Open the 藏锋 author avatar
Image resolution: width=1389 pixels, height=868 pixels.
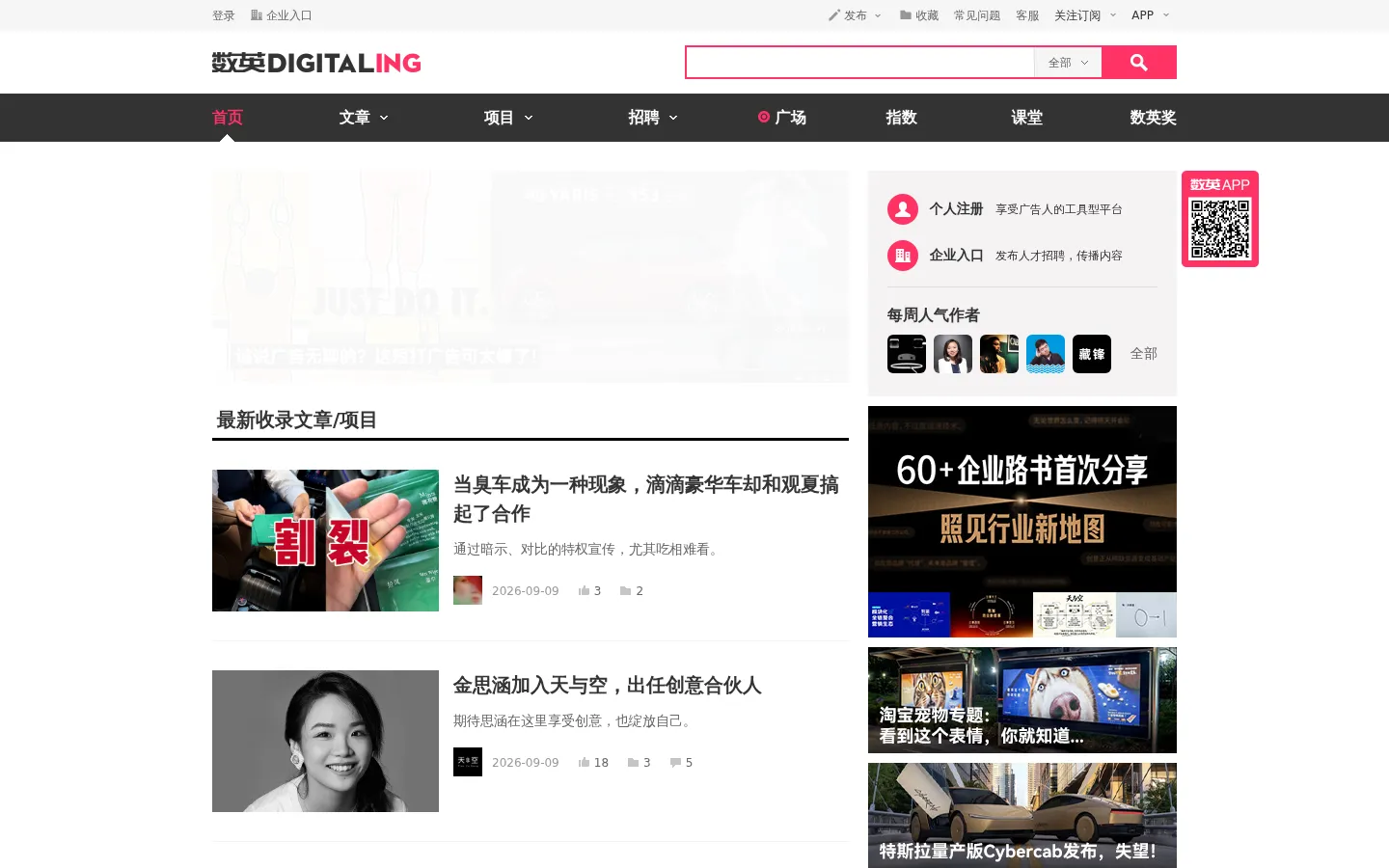[1092, 354]
